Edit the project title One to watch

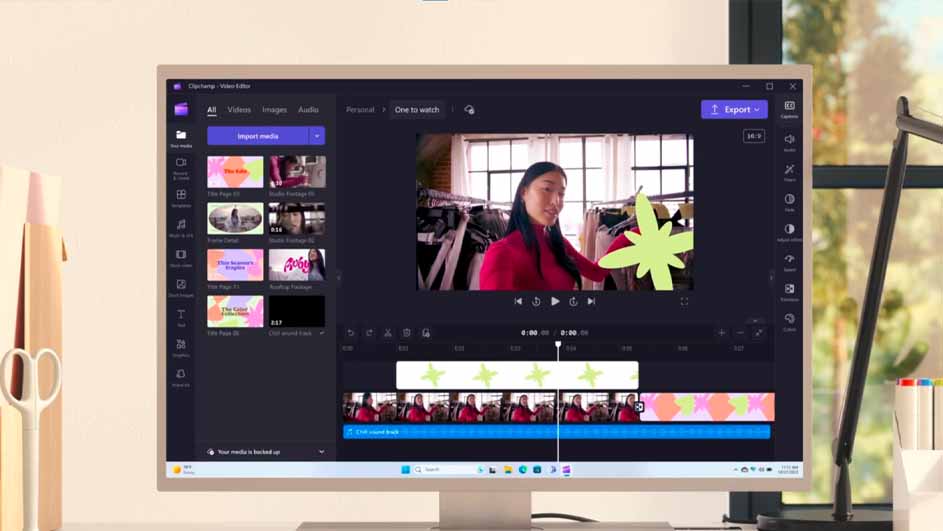click(417, 109)
